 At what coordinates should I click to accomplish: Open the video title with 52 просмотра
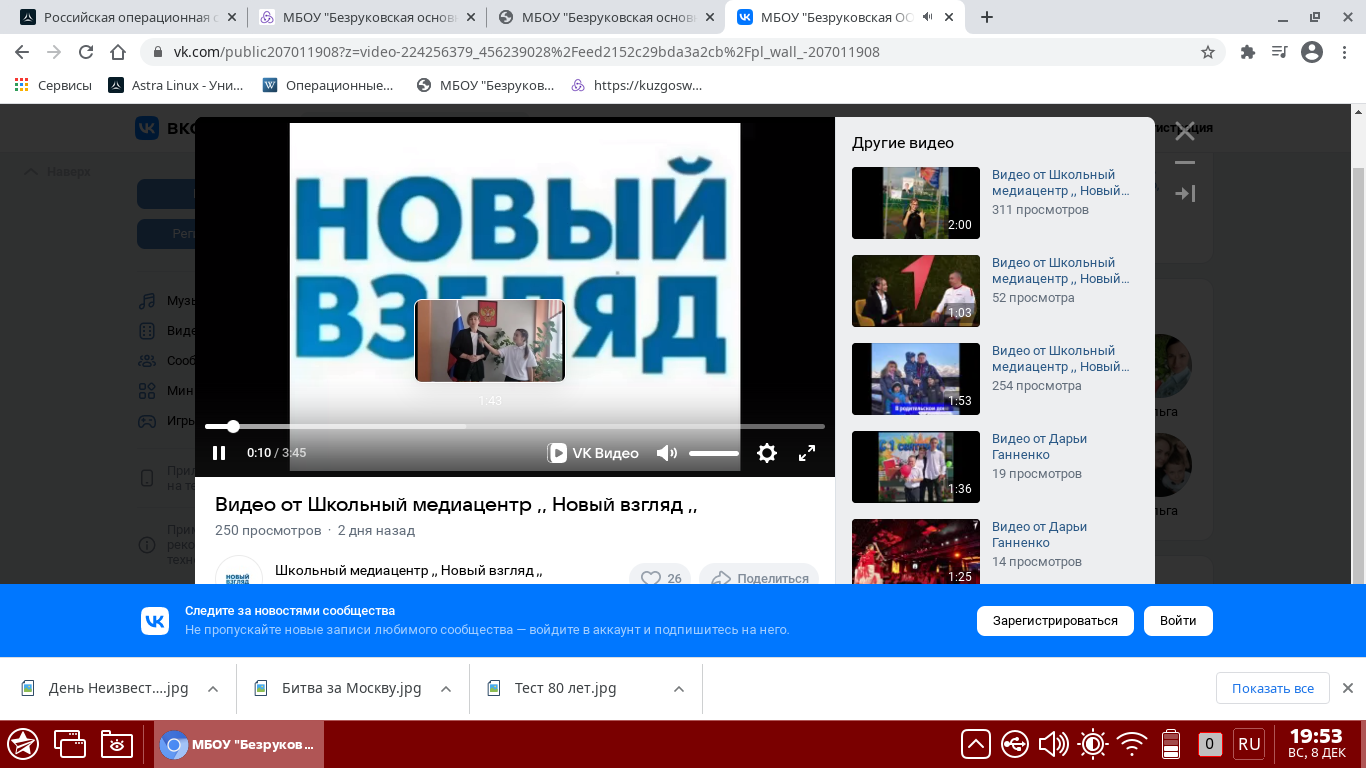[x=1060, y=271]
